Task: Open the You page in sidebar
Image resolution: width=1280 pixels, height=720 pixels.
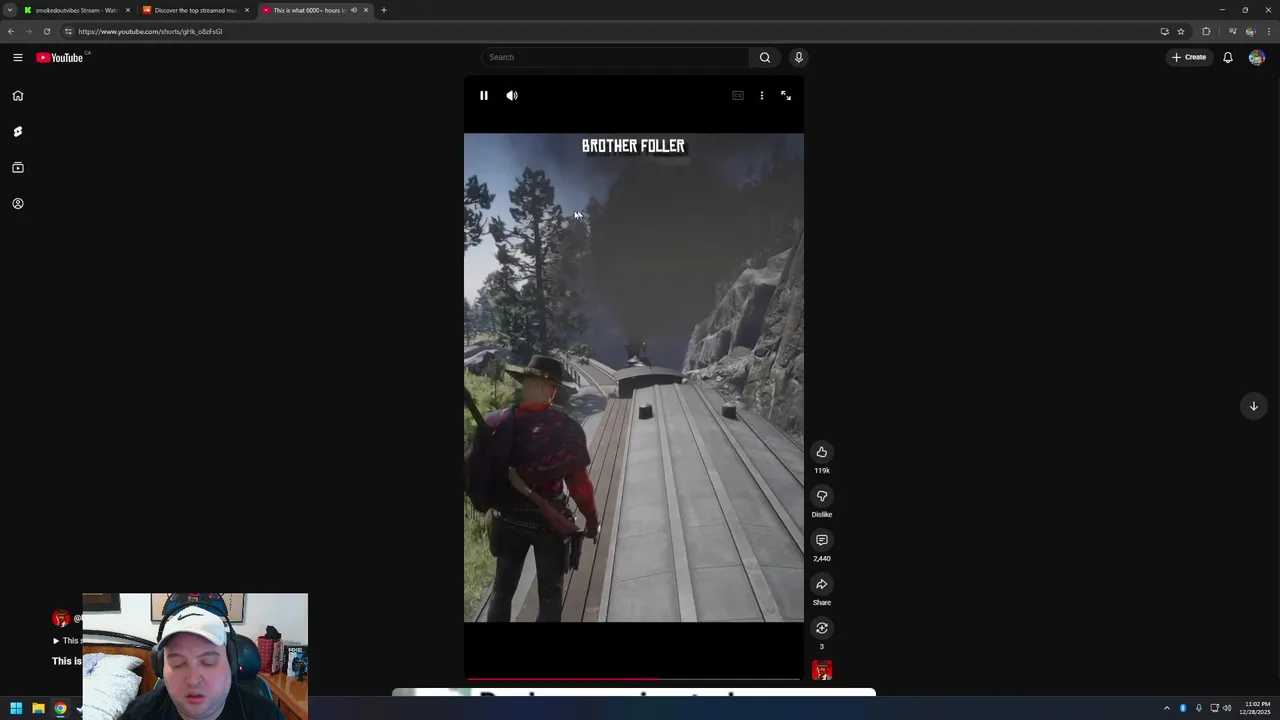Action: tap(18, 204)
